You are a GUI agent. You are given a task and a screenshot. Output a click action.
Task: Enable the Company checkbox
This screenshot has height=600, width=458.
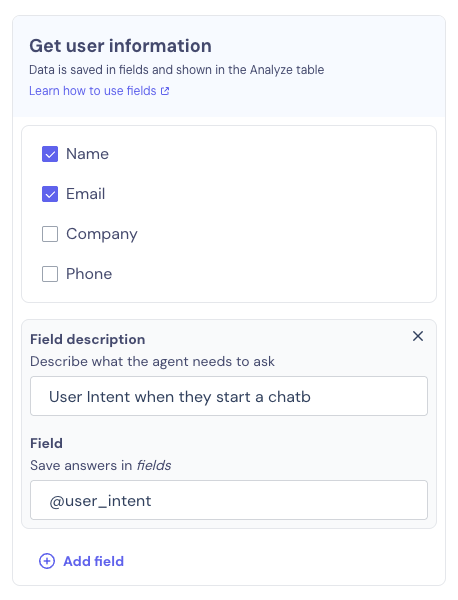click(x=50, y=234)
